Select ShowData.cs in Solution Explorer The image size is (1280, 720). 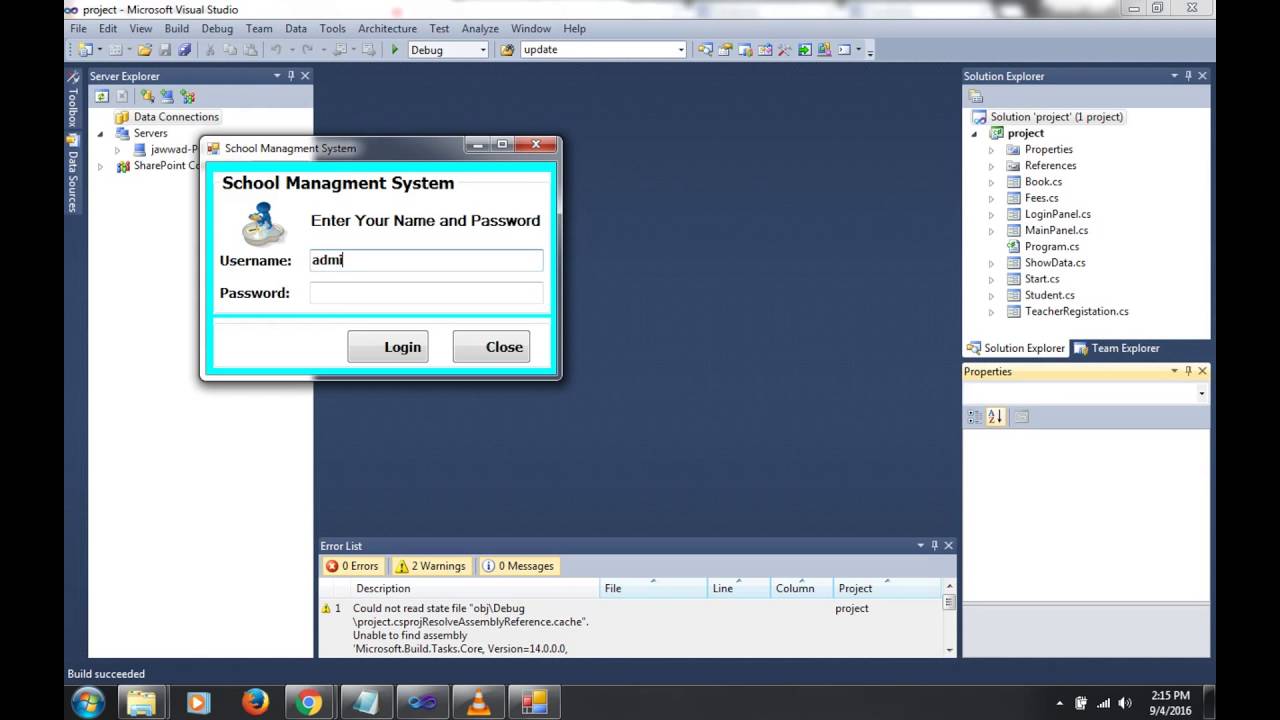coord(1054,263)
